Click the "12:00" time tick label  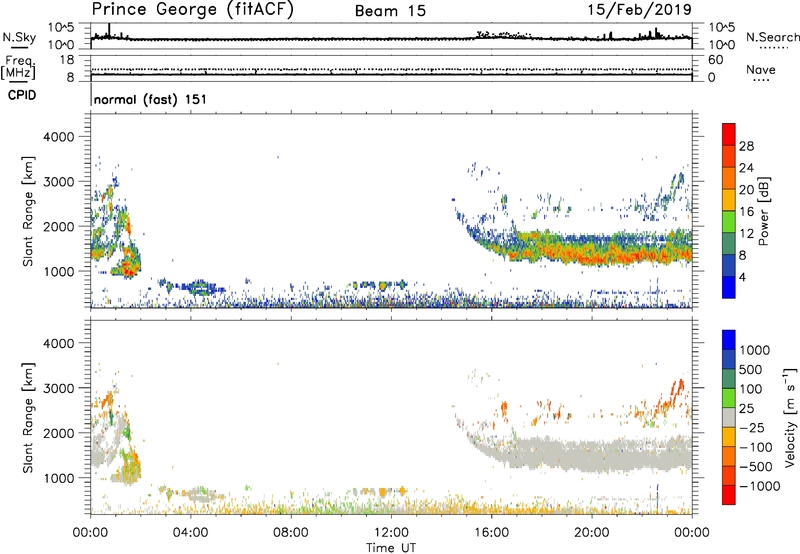(391, 533)
